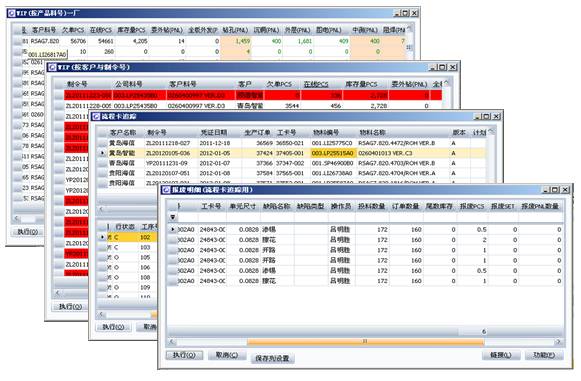Viewport: 581px width, 381px height.
Task: Select the row indicator of 黄岛智能 in 流程卡追踪
Action: pos(102,153)
